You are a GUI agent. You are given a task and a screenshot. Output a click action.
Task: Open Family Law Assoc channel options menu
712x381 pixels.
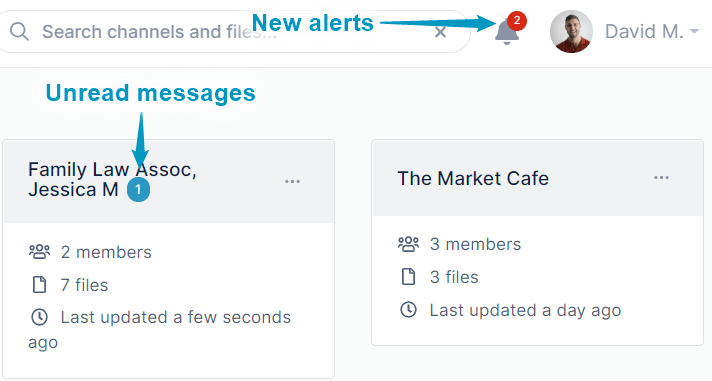tap(292, 182)
